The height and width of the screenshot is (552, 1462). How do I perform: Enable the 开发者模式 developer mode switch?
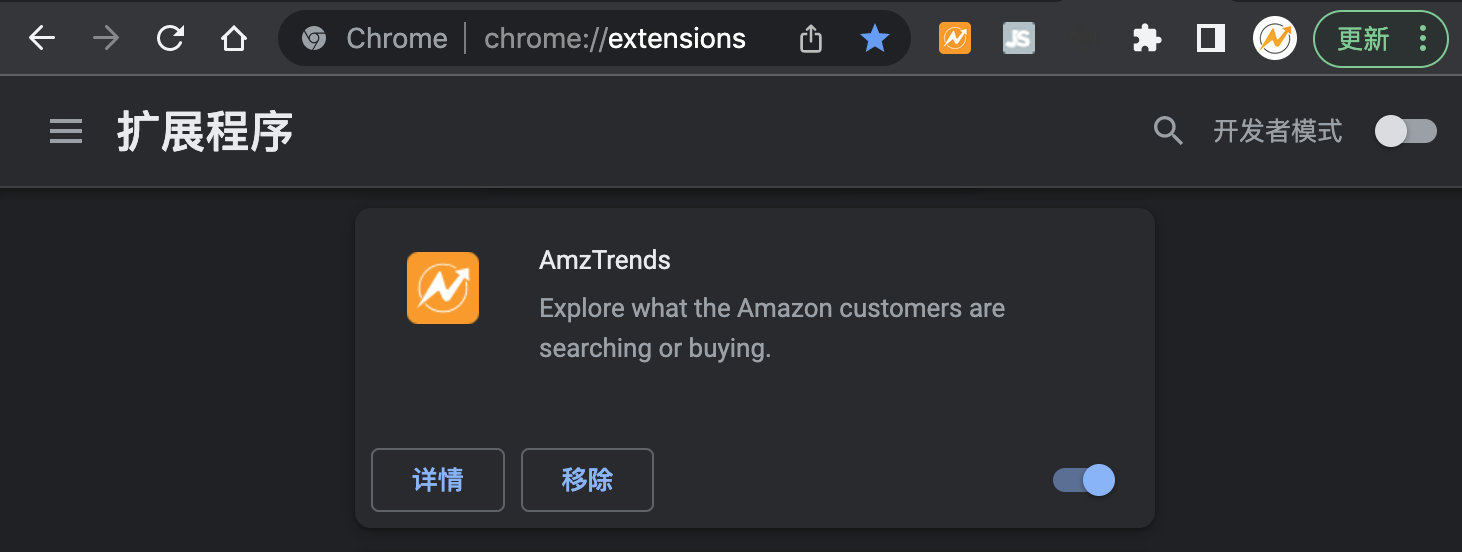(x=1405, y=131)
